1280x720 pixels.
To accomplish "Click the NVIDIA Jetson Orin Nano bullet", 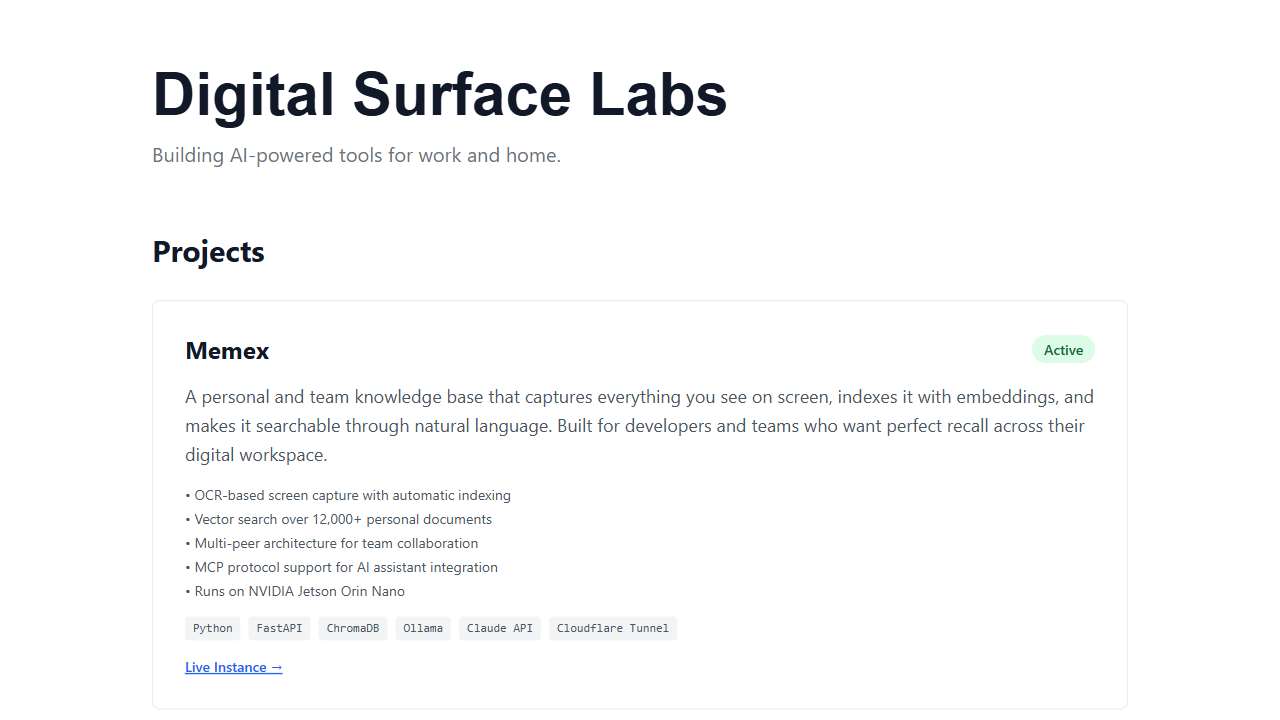I will (x=294, y=591).
